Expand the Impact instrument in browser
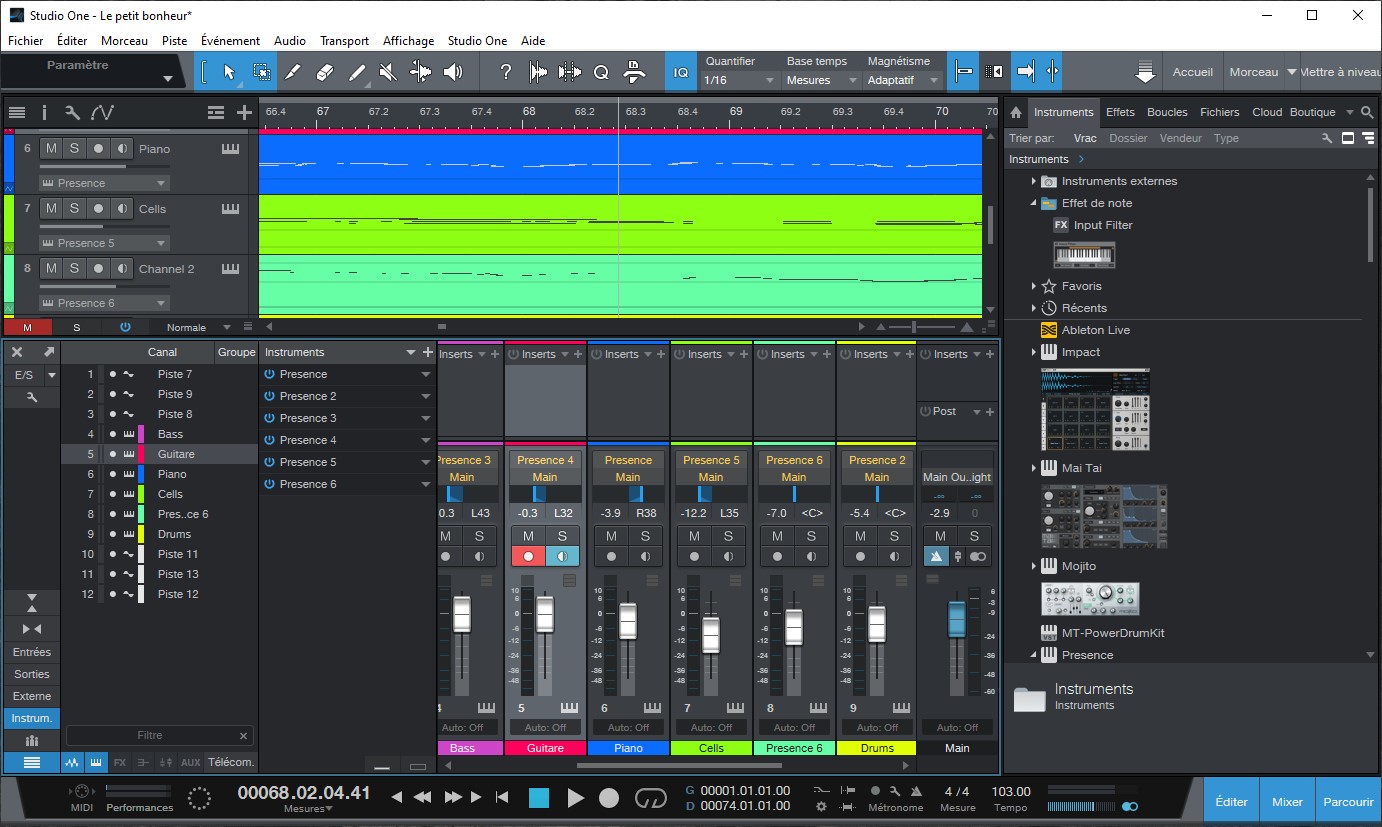 click(1033, 352)
